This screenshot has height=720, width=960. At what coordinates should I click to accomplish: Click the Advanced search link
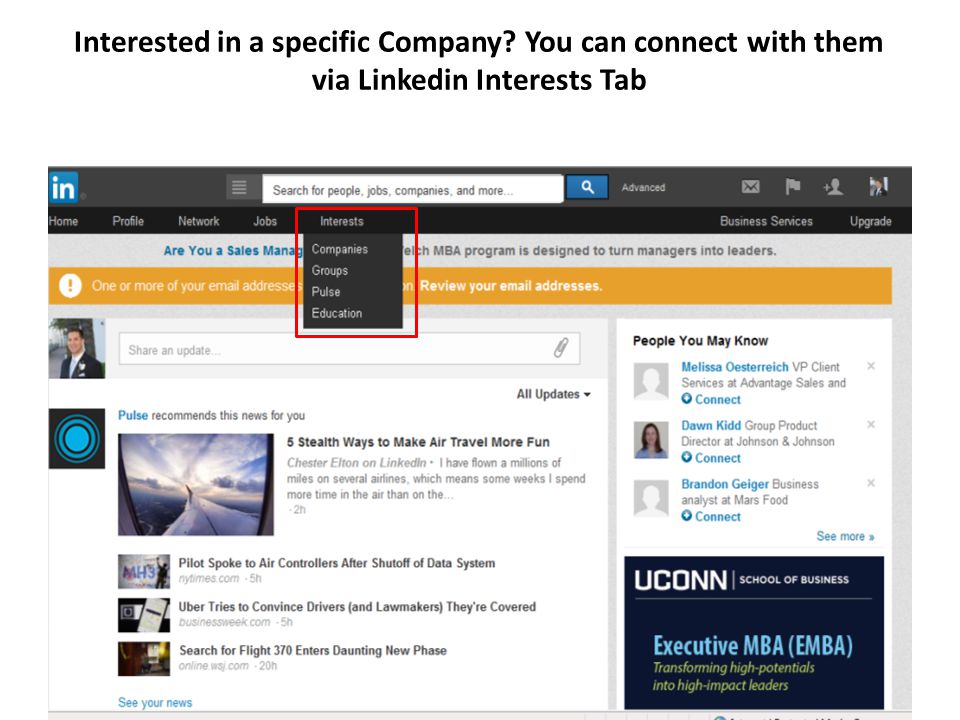[x=643, y=187]
